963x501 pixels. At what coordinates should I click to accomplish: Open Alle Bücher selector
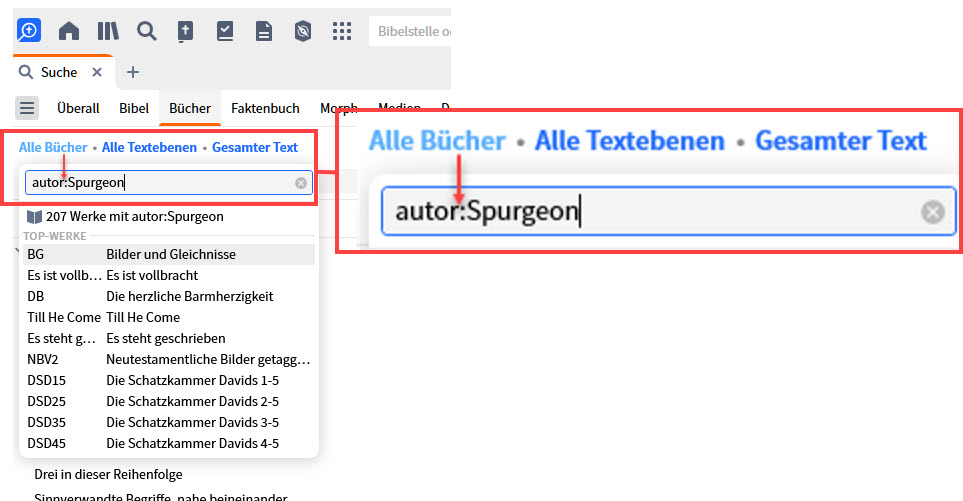(x=53, y=147)
